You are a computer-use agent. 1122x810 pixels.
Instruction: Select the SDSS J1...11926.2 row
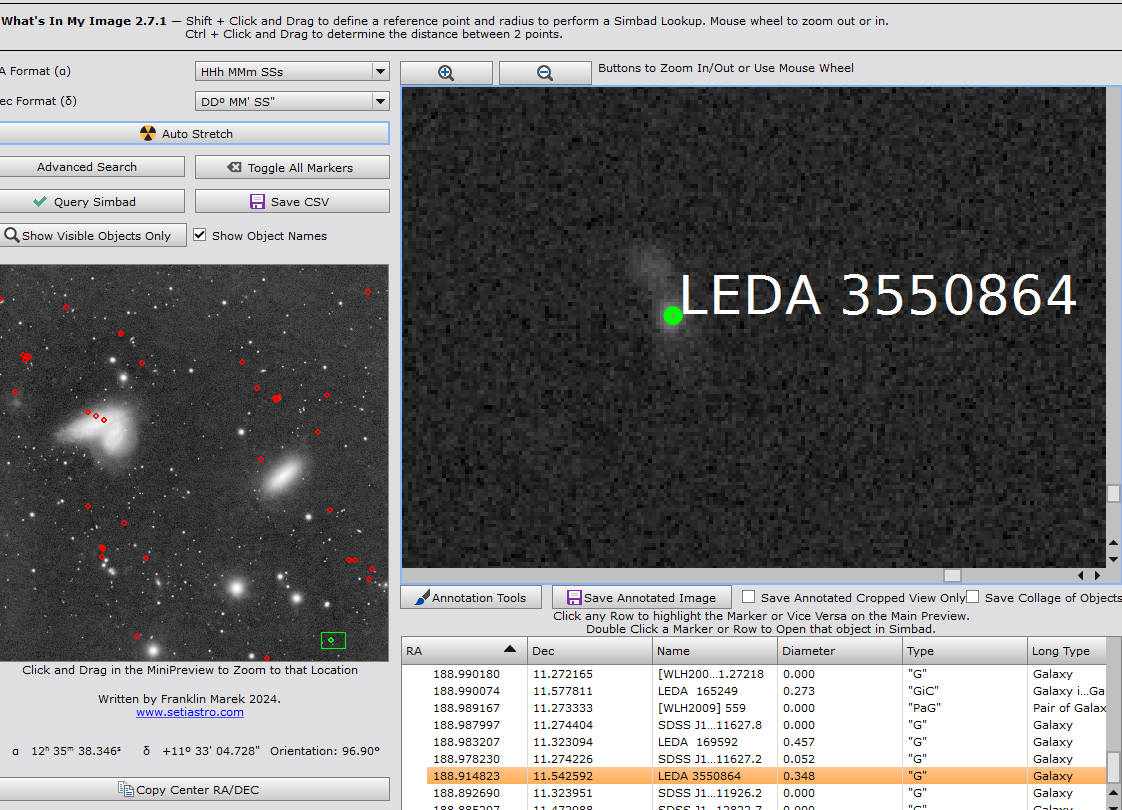[x=766, y=793]
